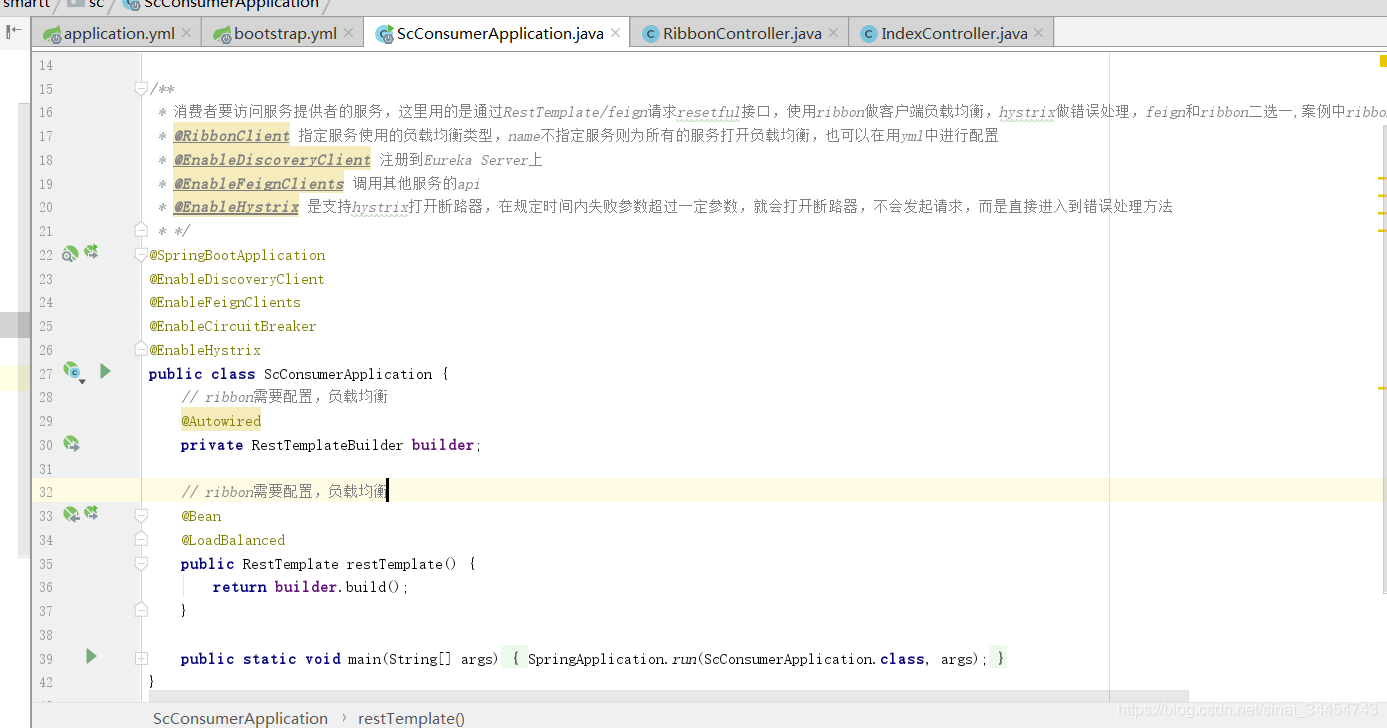Click the @EnableDiscoveryClient link in Javadoc line 18
This screenshot has height=728, width=1387.
click(273, 160)
